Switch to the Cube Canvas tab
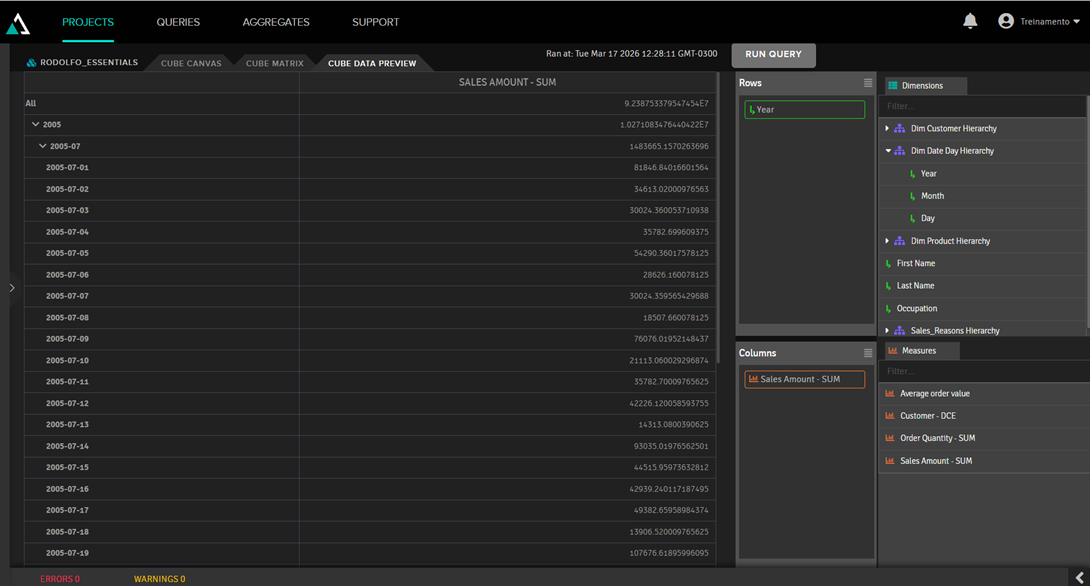Screen dimensions: 1090x586 pos(191,63)
